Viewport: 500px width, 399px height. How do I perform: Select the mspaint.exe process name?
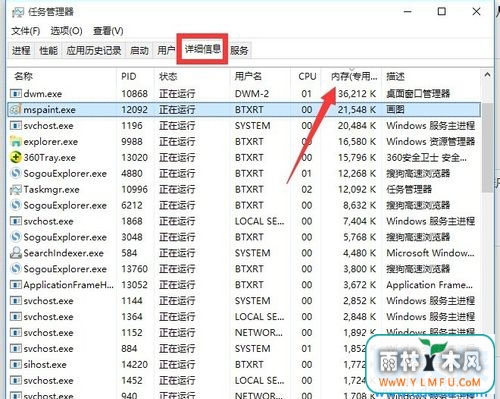click(x=49, y=110)
